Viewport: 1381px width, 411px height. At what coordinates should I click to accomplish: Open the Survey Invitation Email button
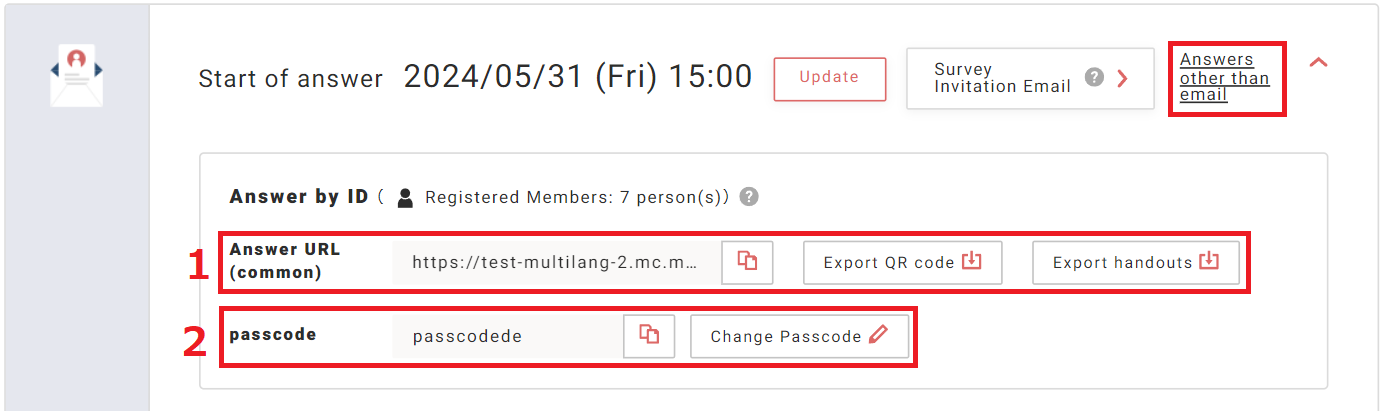(x=1002, y=78)
